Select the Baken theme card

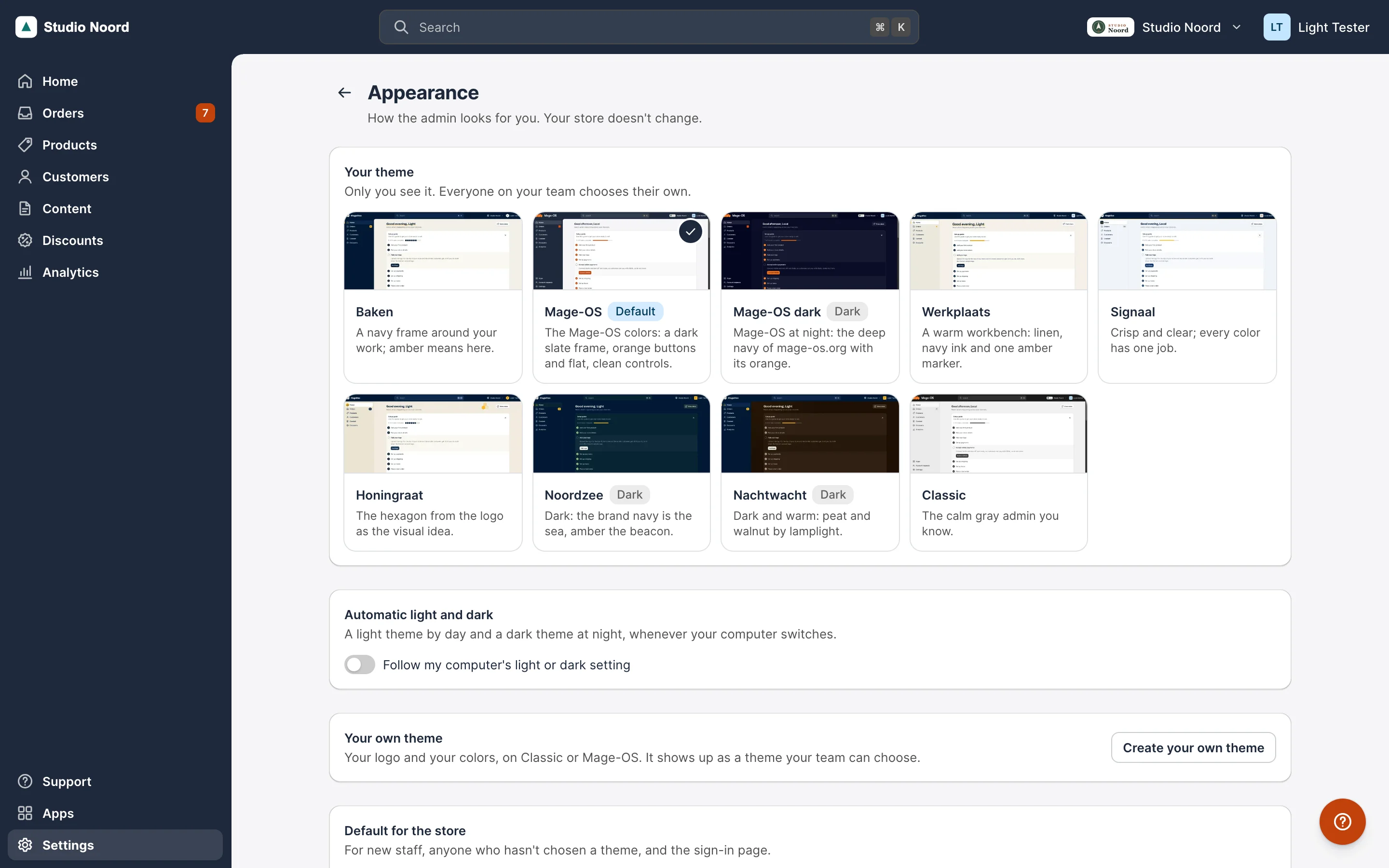click(433, 298)
